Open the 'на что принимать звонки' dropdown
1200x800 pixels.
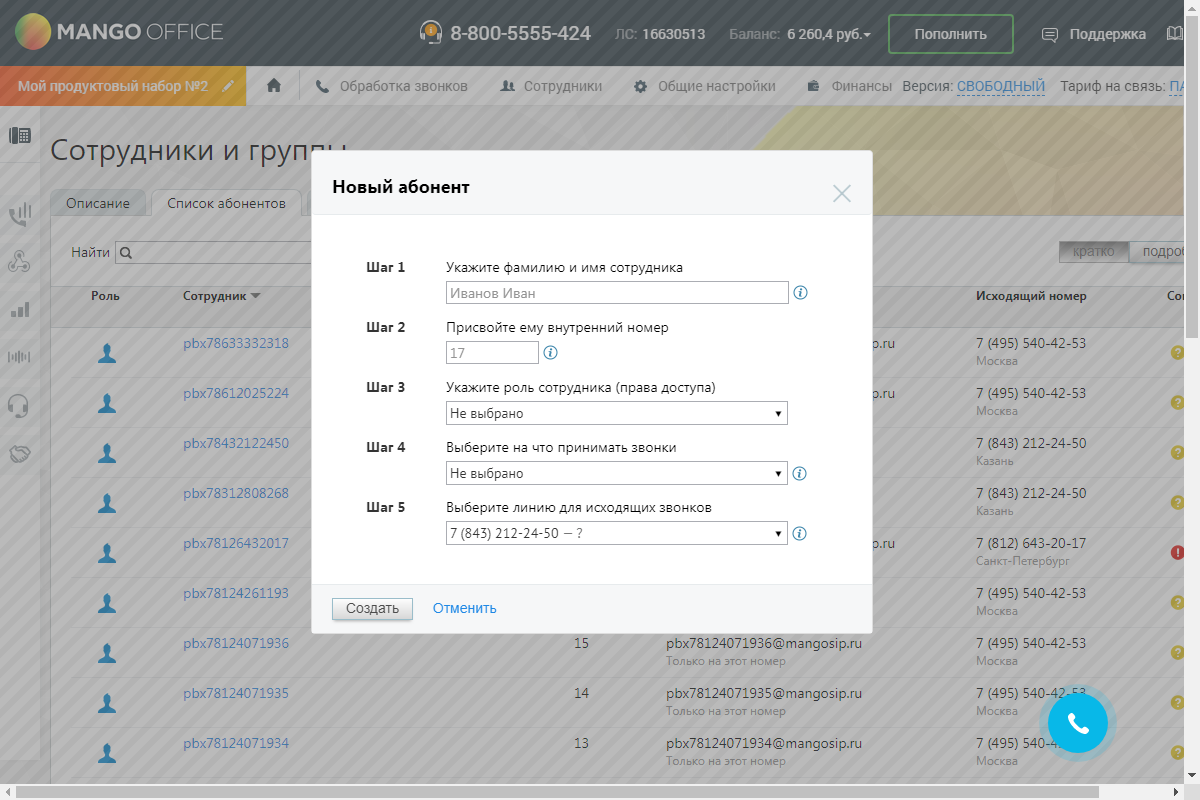(616, 473)
